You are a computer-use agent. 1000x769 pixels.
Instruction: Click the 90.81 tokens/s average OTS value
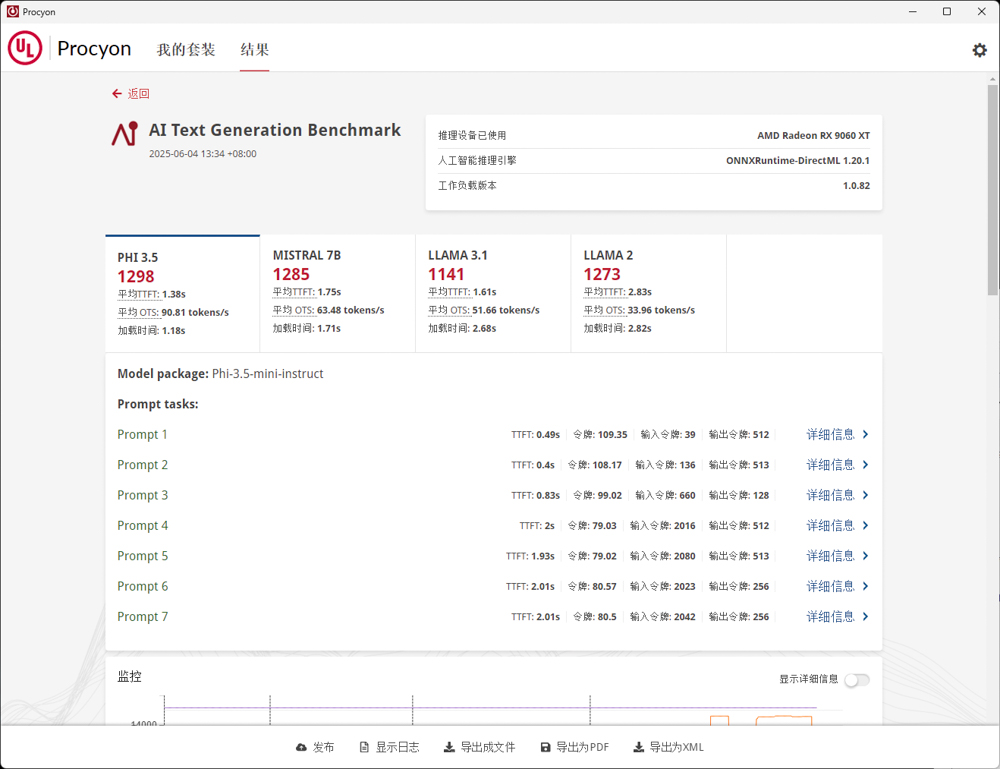tap(195, 312)
